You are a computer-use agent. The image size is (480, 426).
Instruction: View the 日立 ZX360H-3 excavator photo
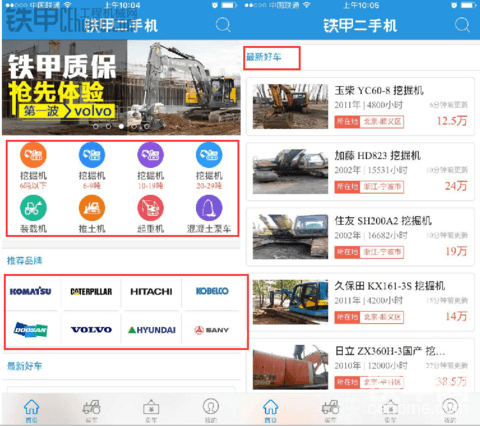[x=290, y=367]
